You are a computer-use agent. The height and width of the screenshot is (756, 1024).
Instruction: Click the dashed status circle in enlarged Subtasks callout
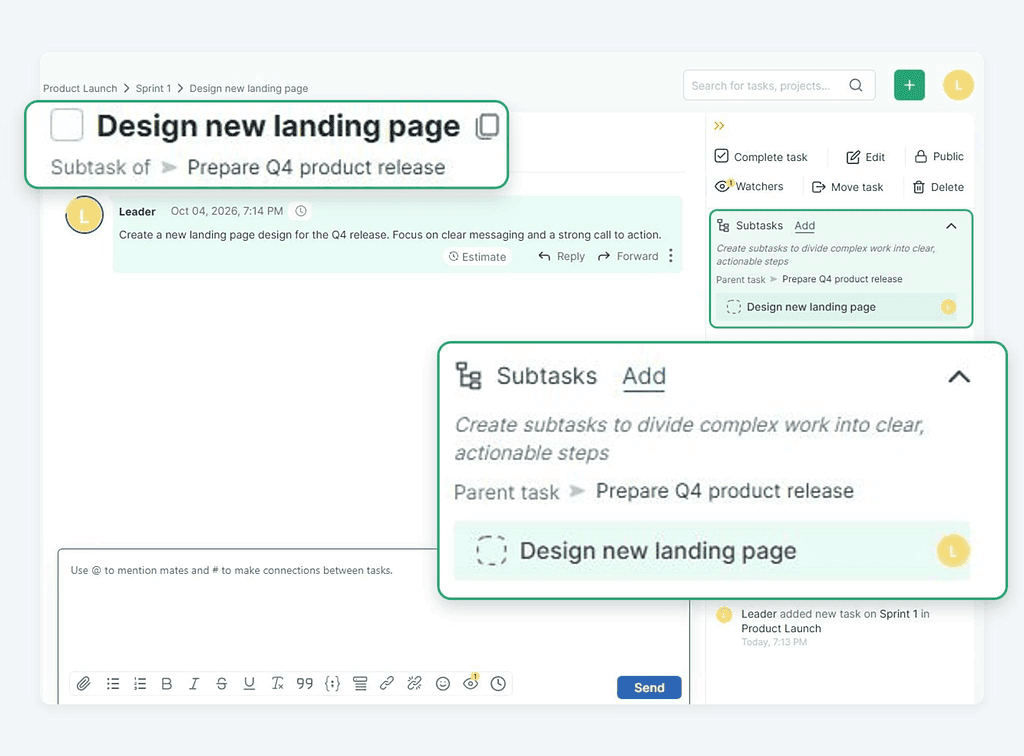(x=491, y=550)
